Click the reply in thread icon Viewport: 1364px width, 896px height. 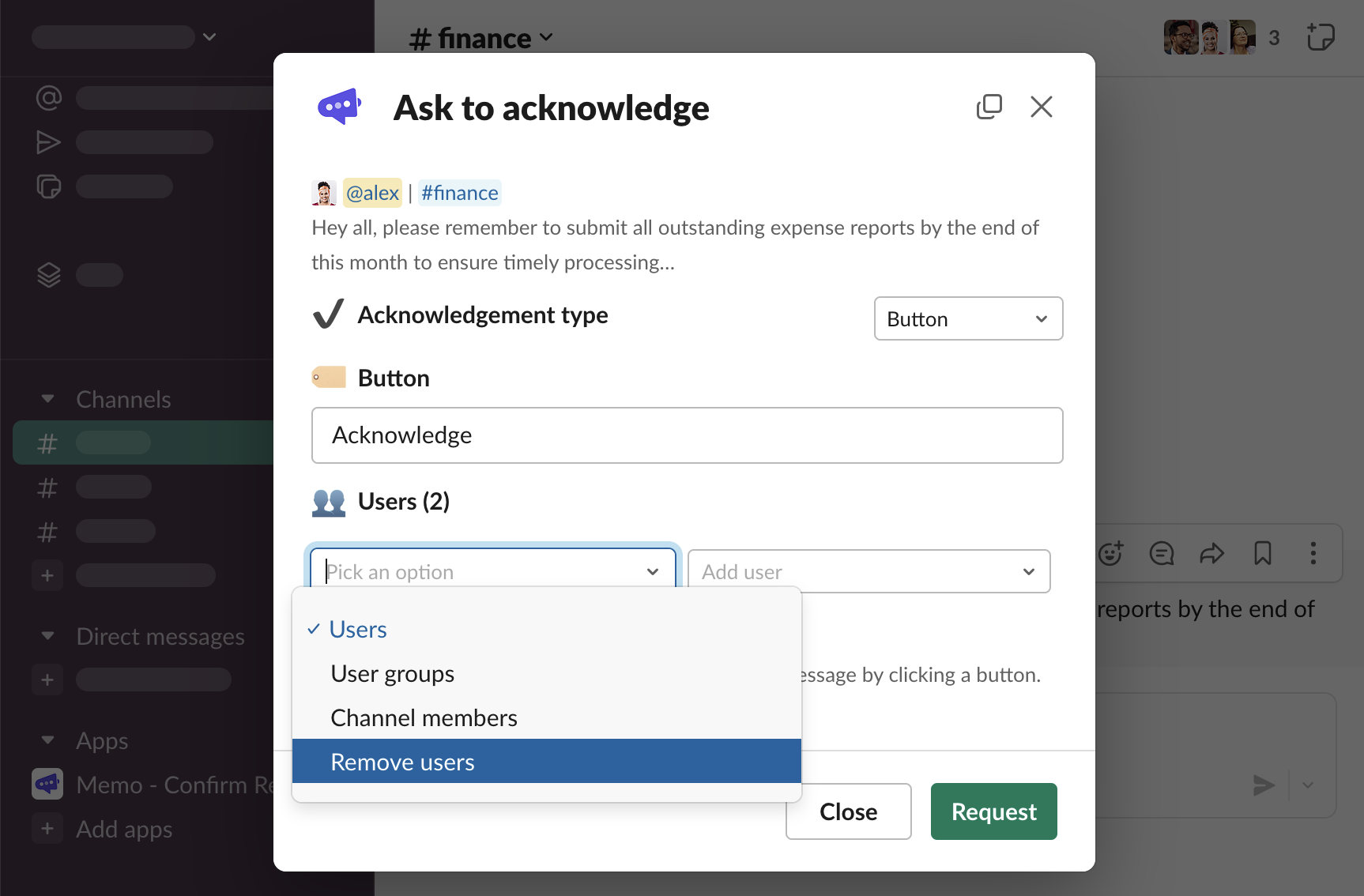point(1161,553)
